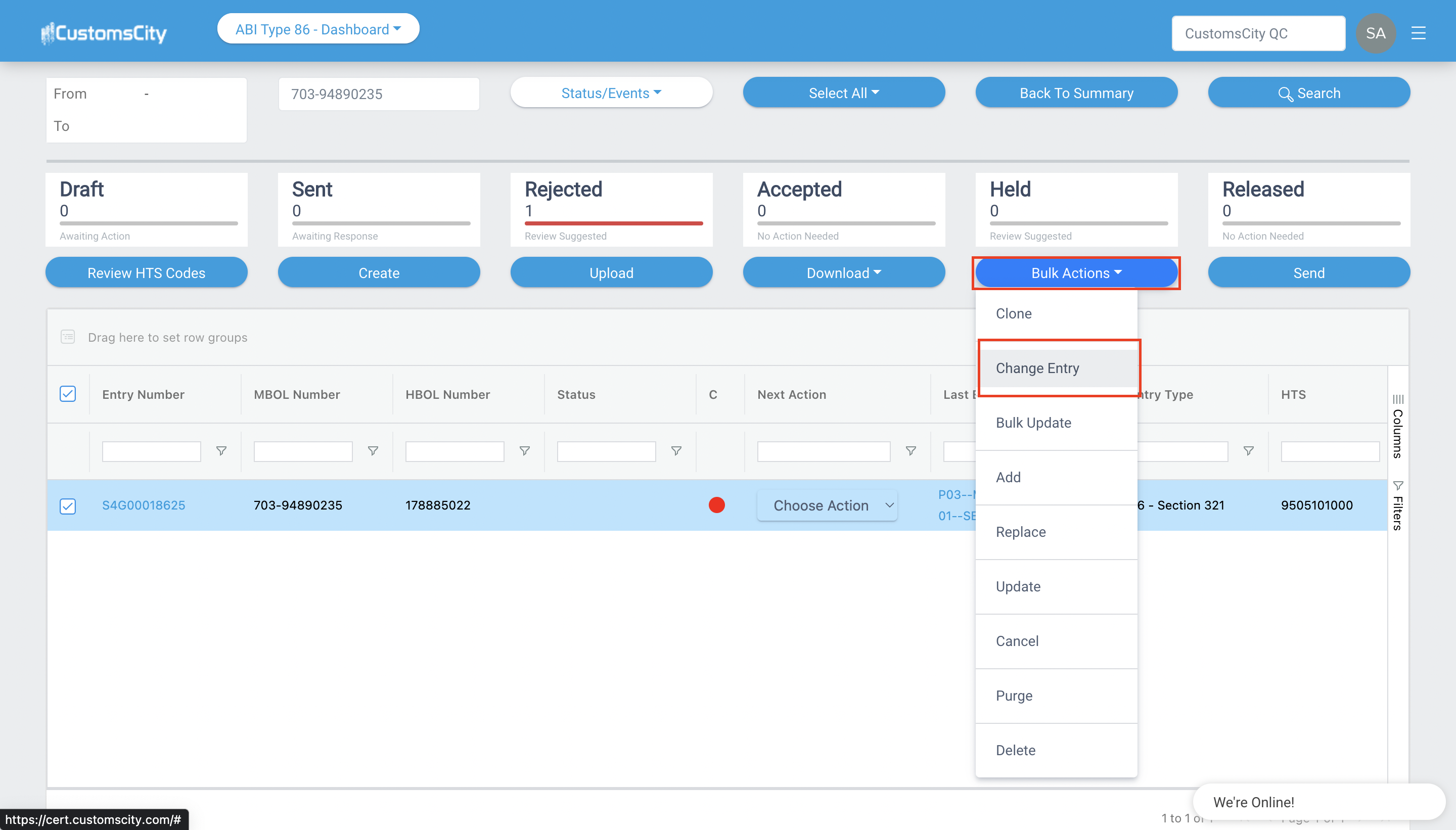Open Status column filter funnel
The width and height of the screenshot is (1456, 830).
click(x=677, y=451)
